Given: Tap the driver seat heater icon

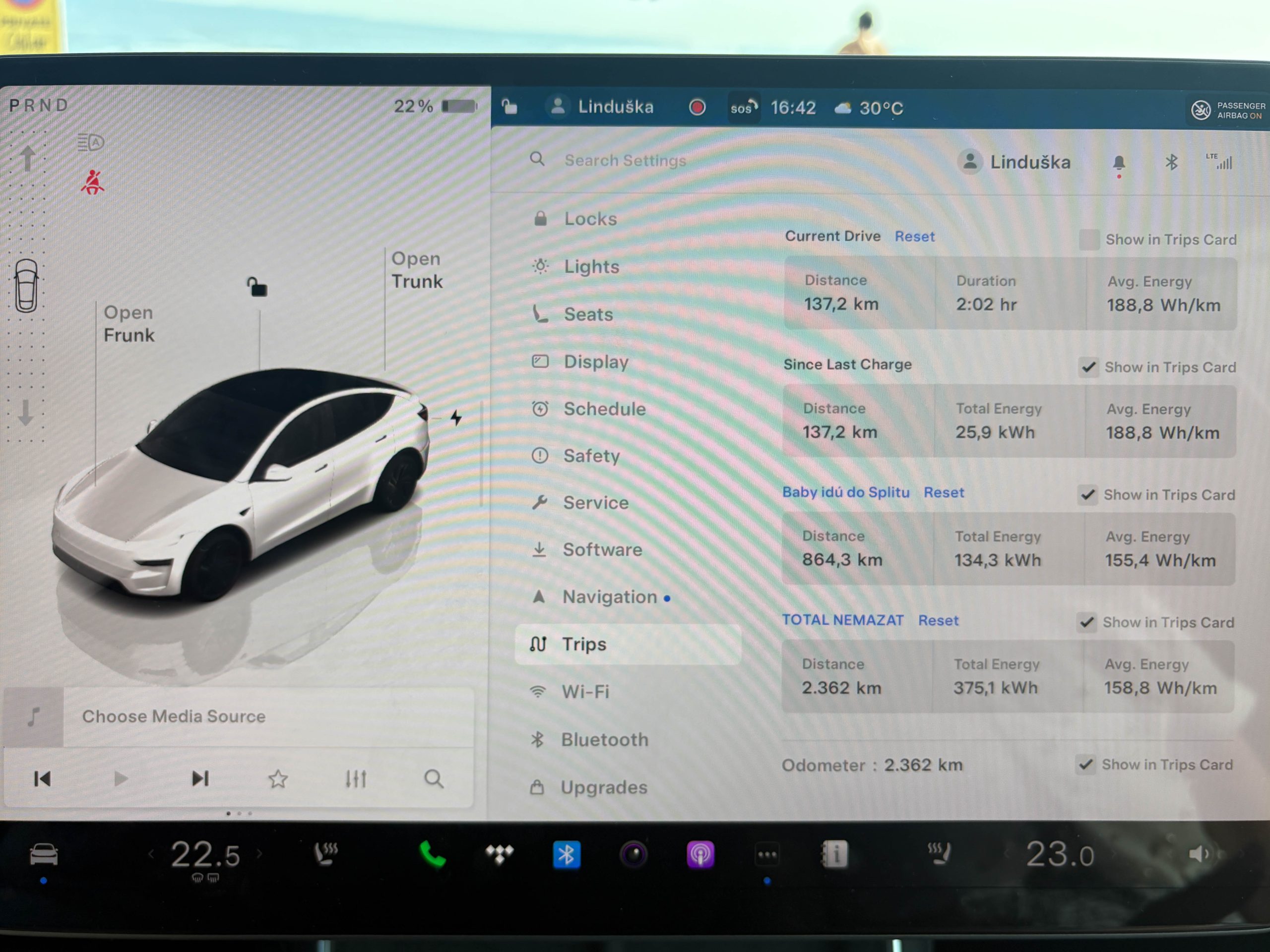Looking at the screenshot, I should pos(326,854).
